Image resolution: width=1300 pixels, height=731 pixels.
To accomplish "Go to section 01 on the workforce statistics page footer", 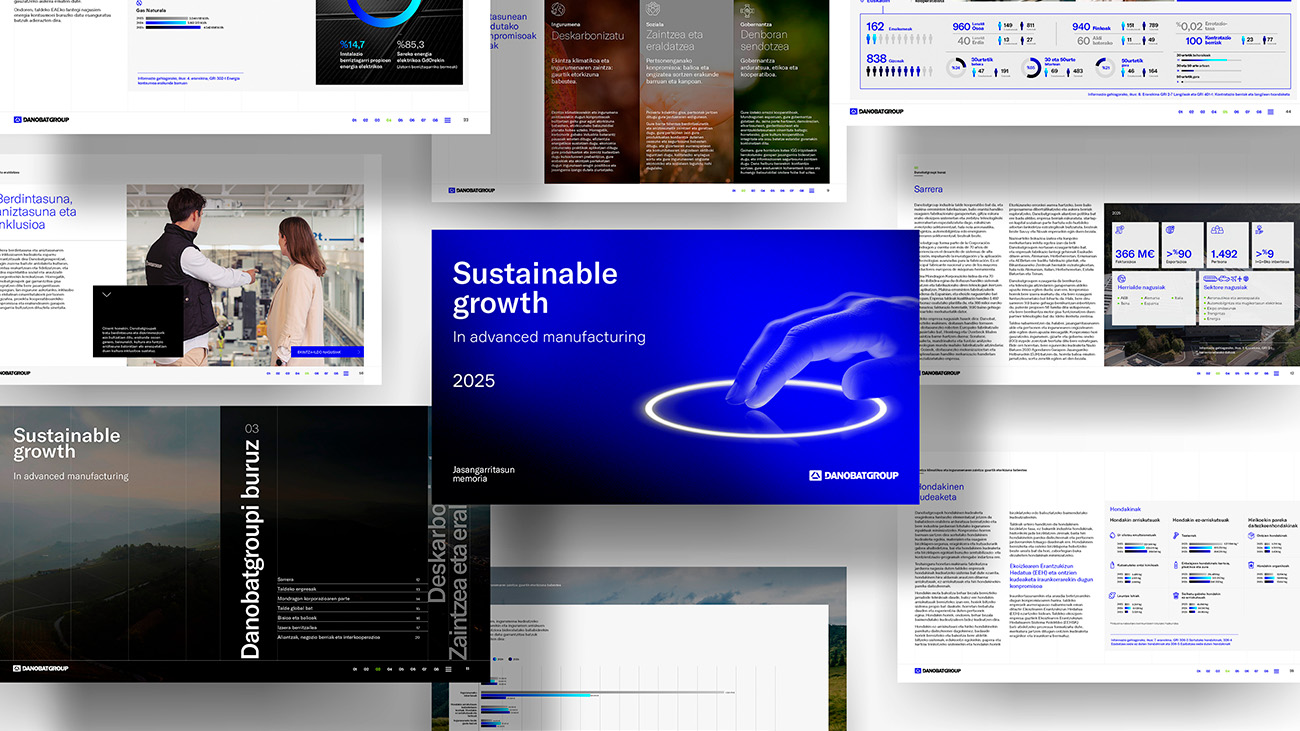I will tap(1181, 112).
